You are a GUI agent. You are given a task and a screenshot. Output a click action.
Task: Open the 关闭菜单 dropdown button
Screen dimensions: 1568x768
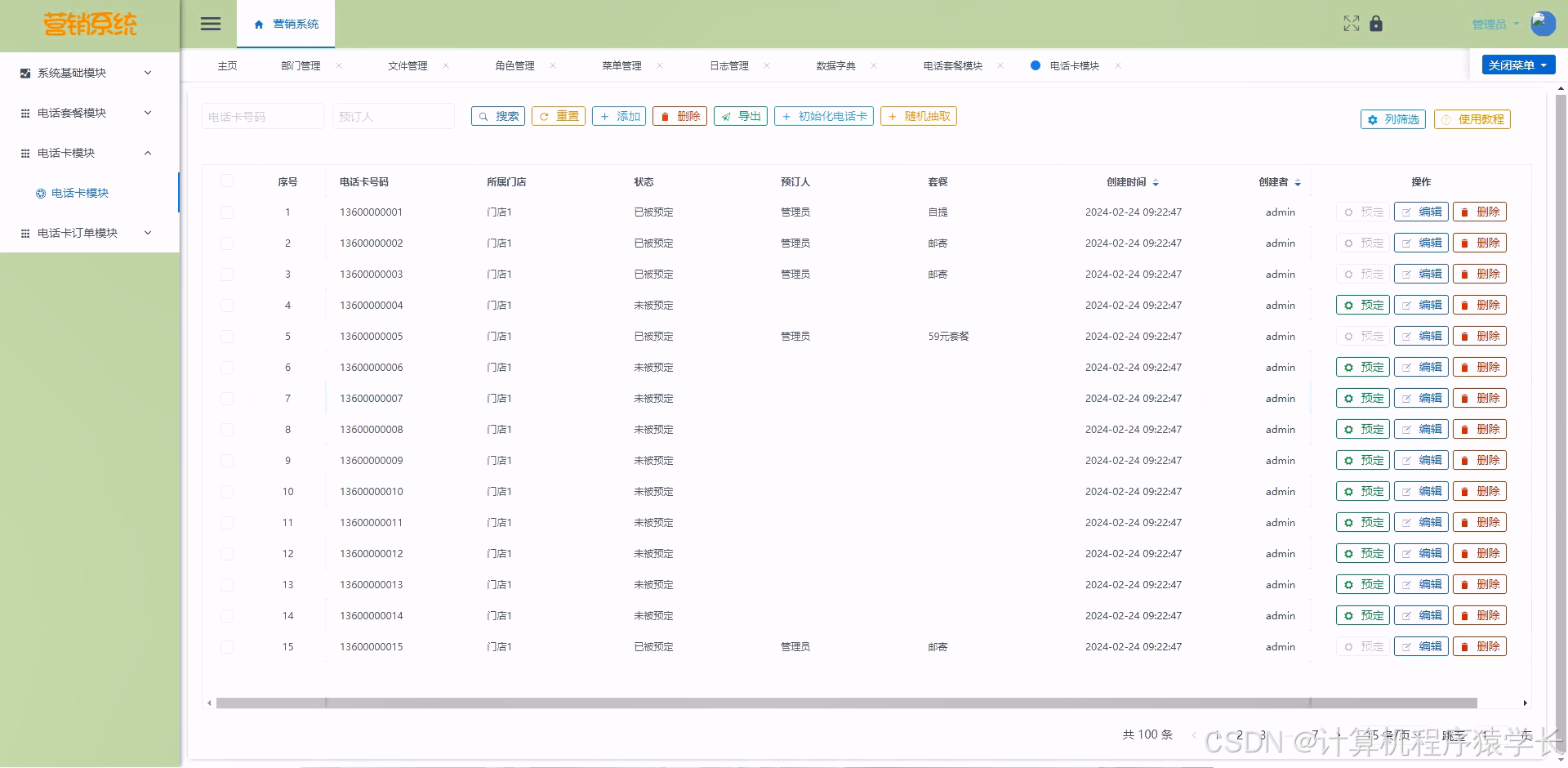1518,65
